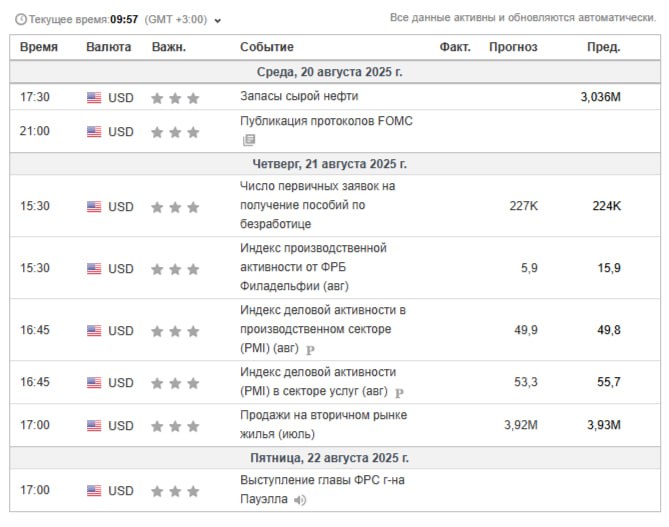Image resolution: width=669 pixels, height=527 pixels.
Task: Click the speaker icon next to Пауэлла
Action: [x=300, y=500]
